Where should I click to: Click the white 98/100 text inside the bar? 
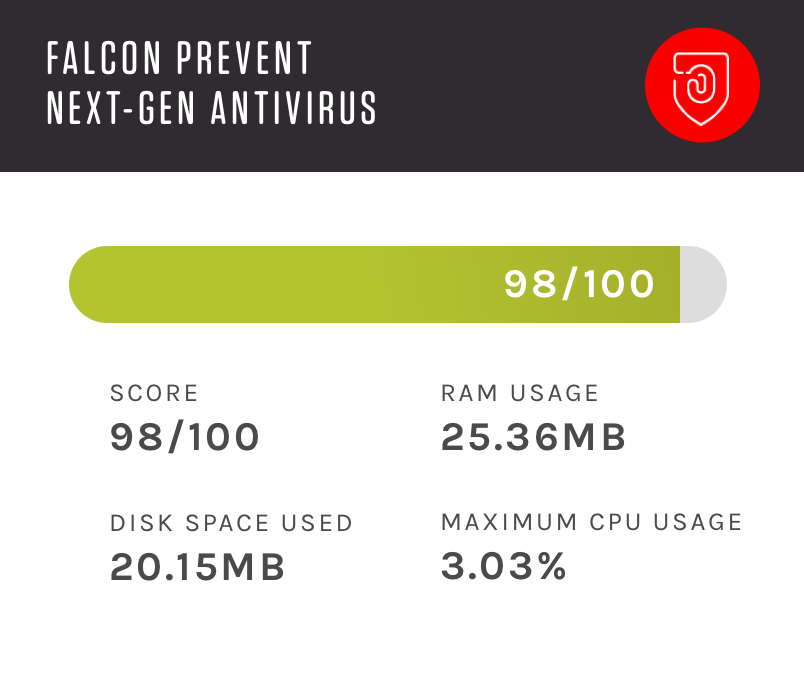579,285
